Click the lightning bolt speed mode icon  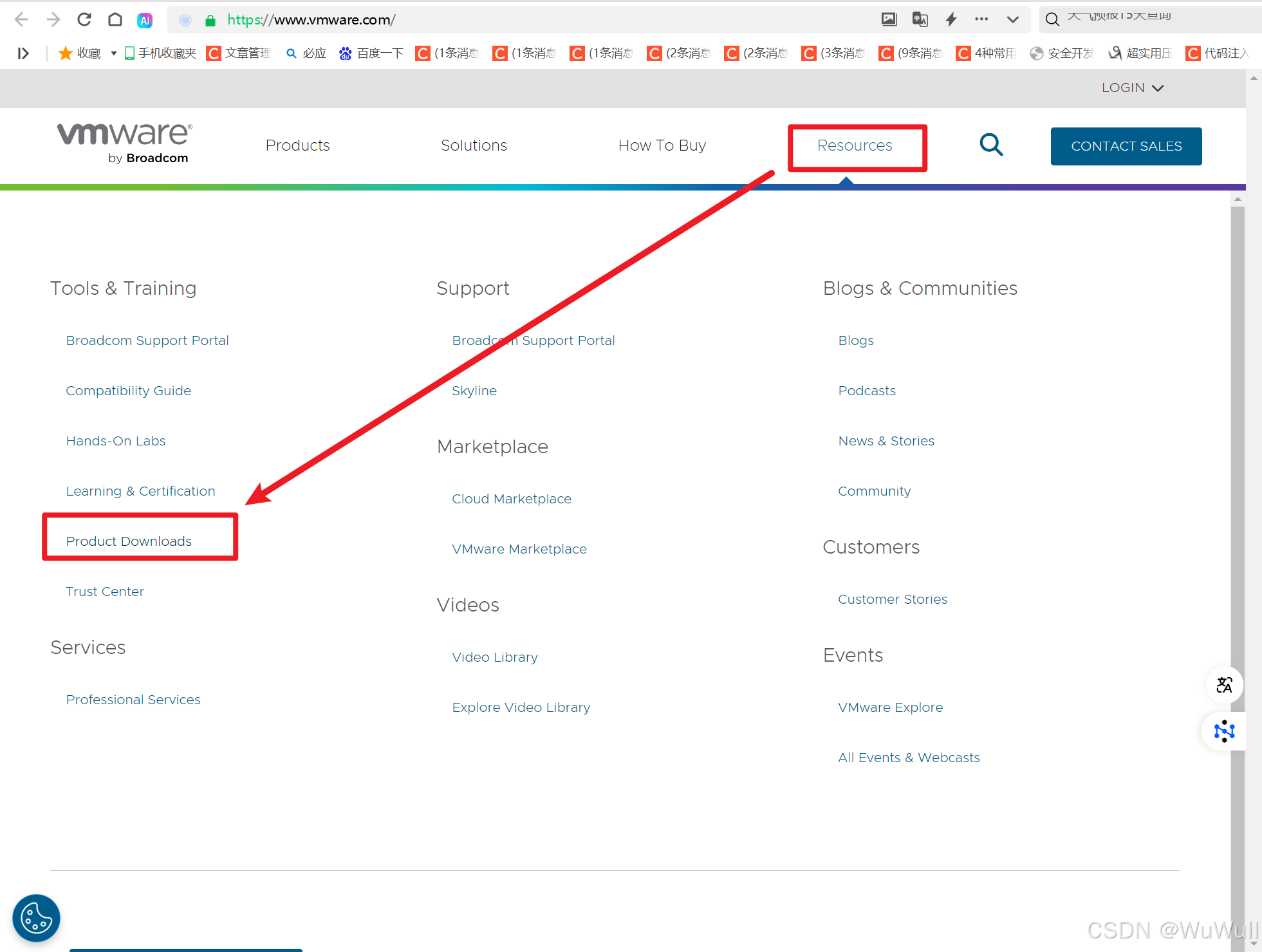click(x=951, y=19)
